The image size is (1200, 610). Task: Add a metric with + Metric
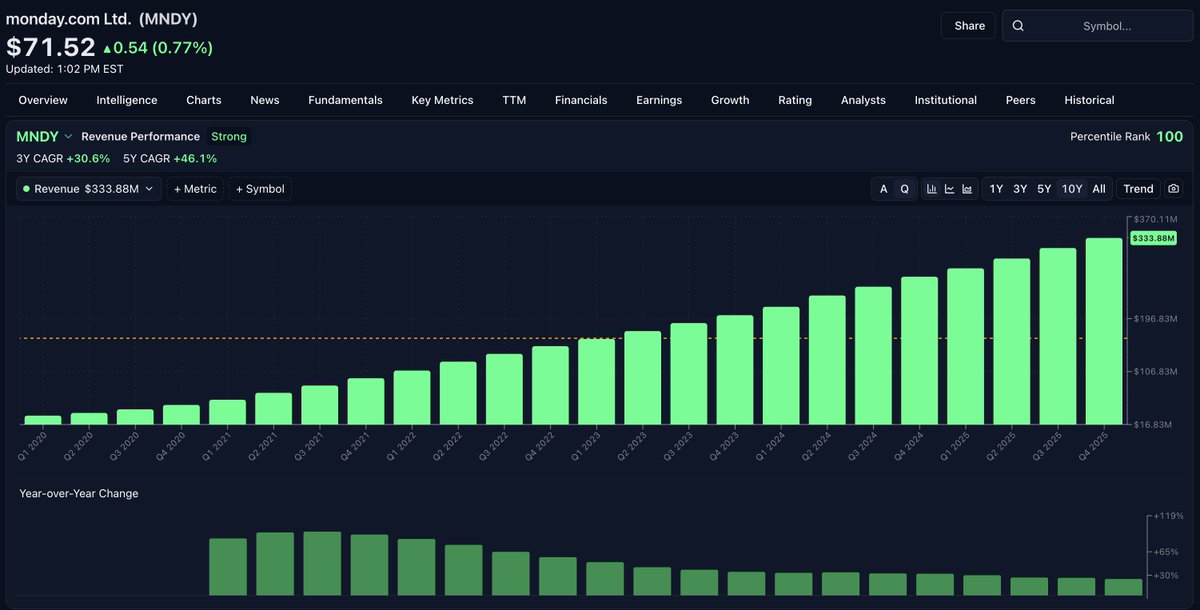coord(195,189)
